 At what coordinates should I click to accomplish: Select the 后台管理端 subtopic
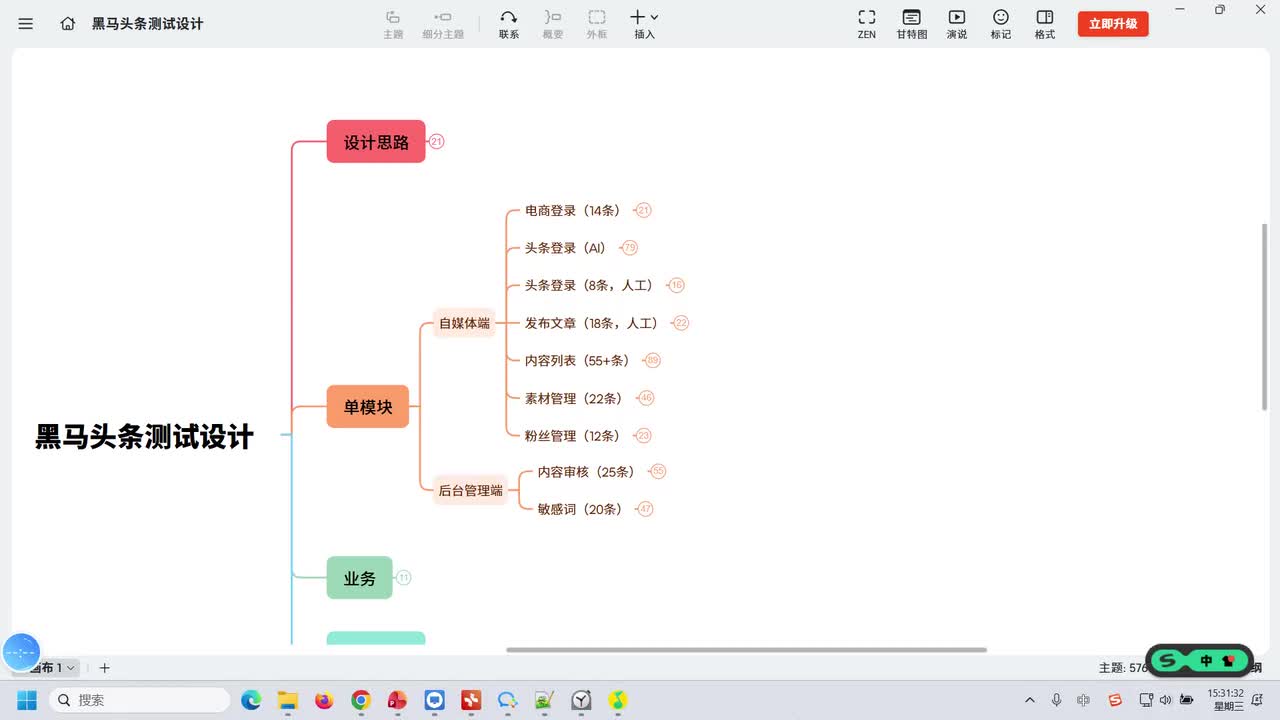point(471,490)
